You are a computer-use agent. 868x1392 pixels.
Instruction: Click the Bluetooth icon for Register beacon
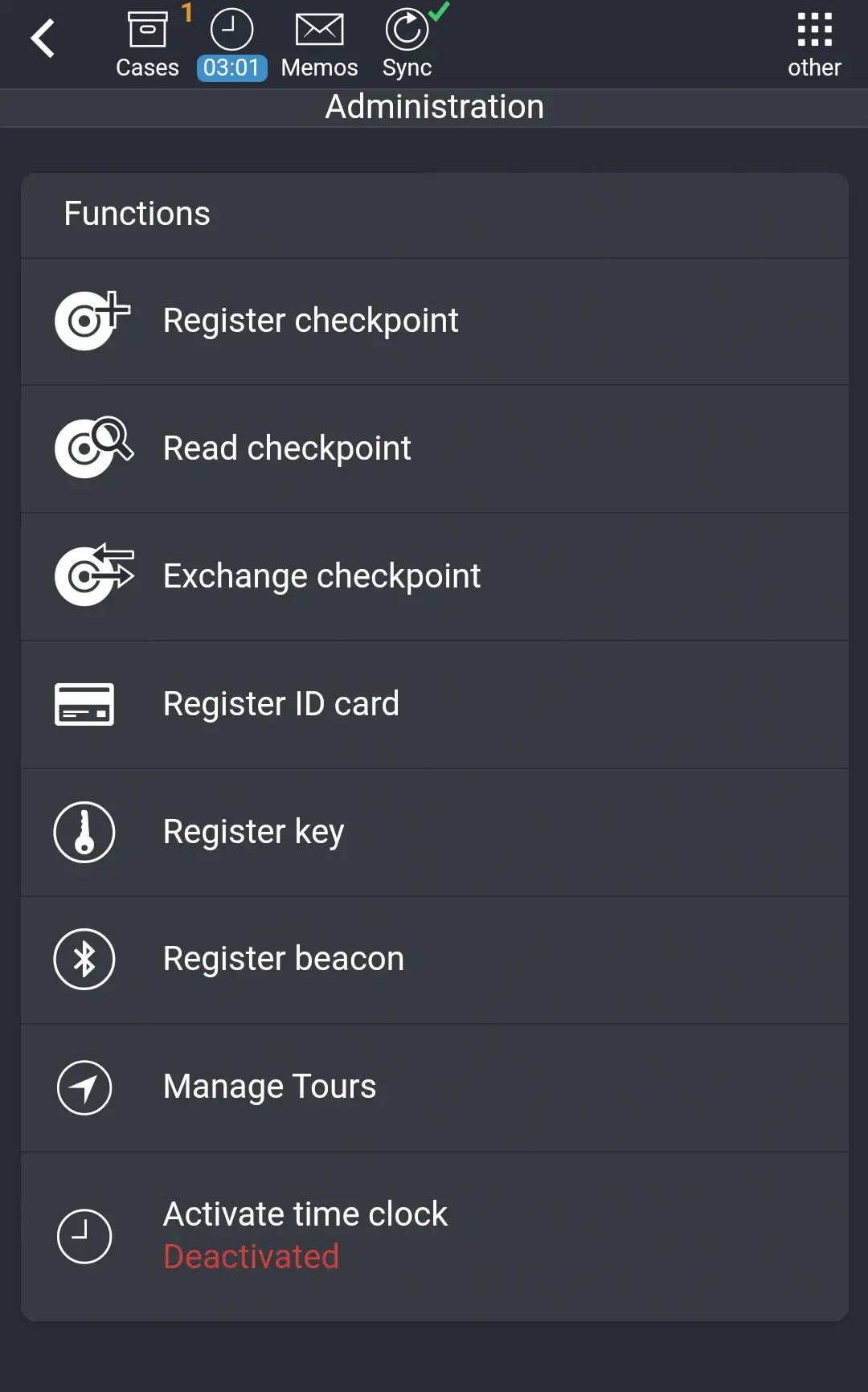[x=84, y=959]
